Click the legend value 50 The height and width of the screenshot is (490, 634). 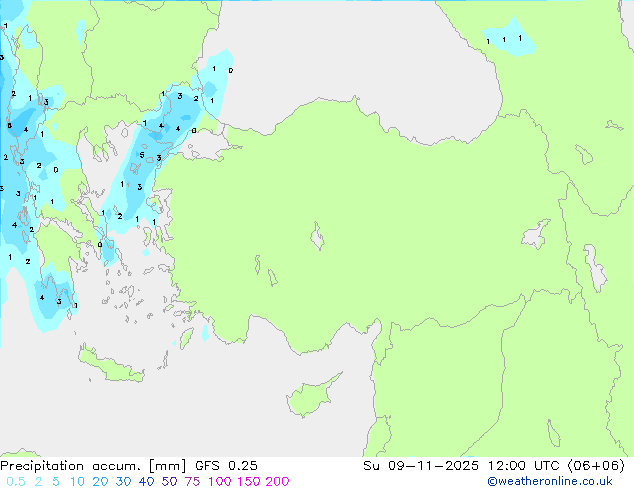(169, 482)
